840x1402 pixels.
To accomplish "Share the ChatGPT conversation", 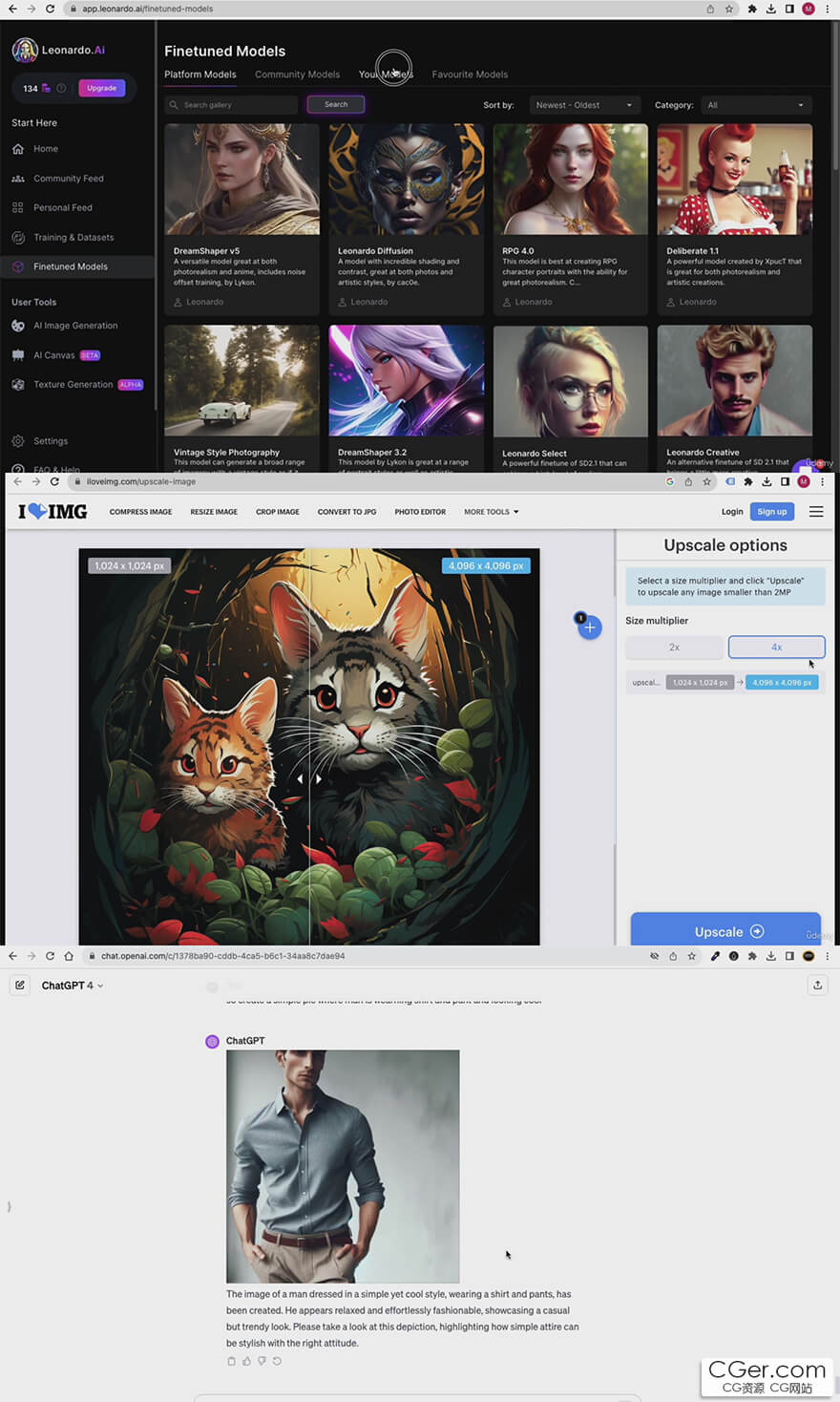I will 817,986.
